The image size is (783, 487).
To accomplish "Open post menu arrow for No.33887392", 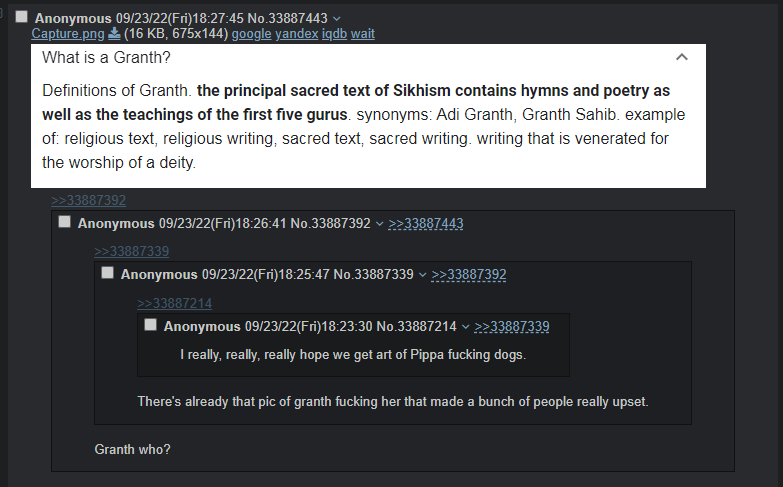I will [x=380, y=224].
